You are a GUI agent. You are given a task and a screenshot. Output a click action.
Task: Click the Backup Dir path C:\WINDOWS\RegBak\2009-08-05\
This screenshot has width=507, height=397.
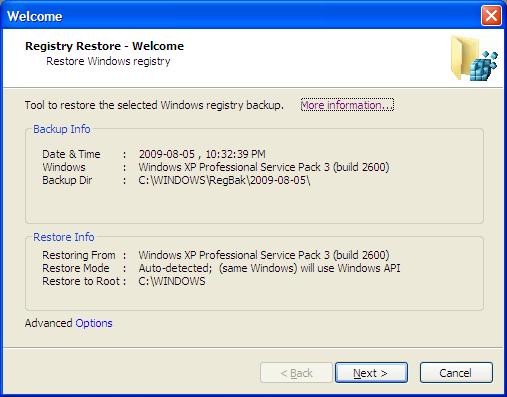point(224,180)
